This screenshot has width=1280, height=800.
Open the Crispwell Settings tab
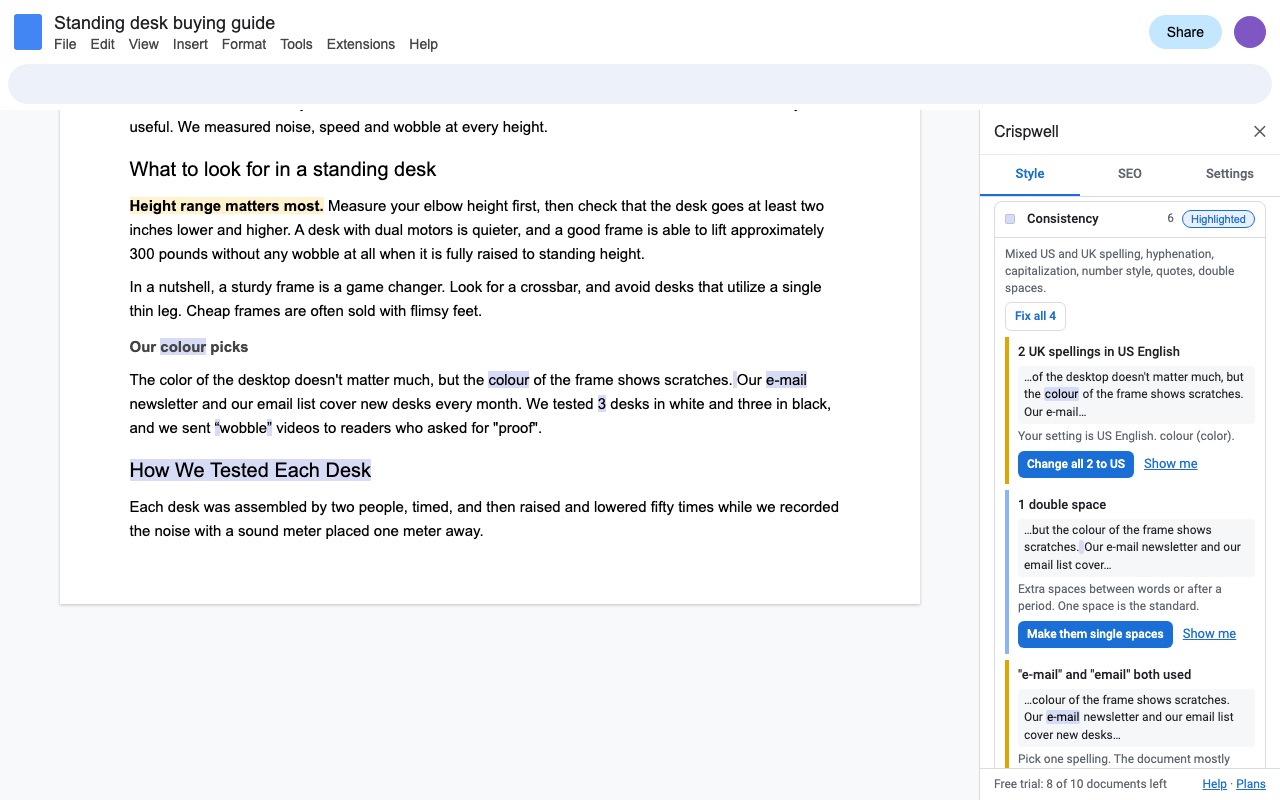point(1230,174)
